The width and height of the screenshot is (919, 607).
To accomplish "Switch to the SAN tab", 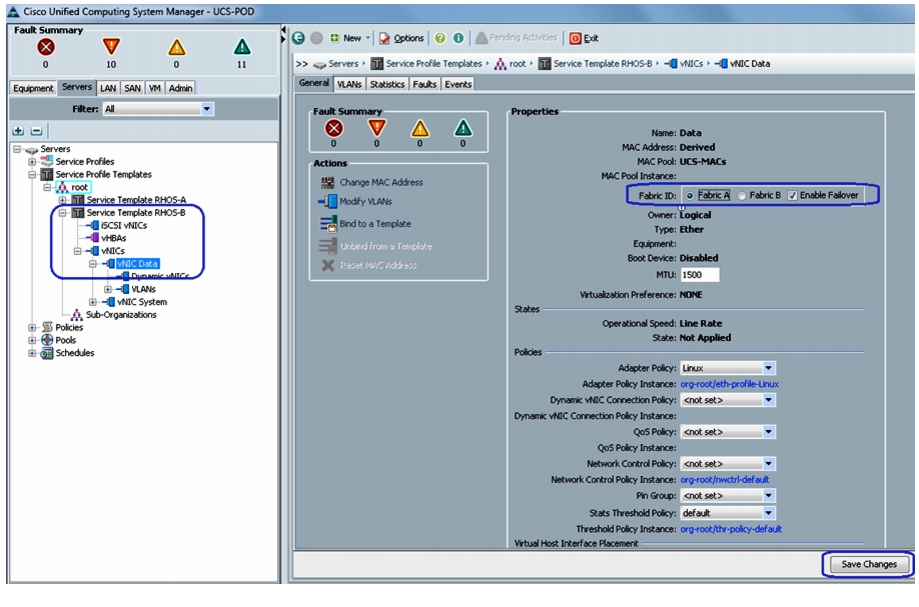I will coord(132,88).
